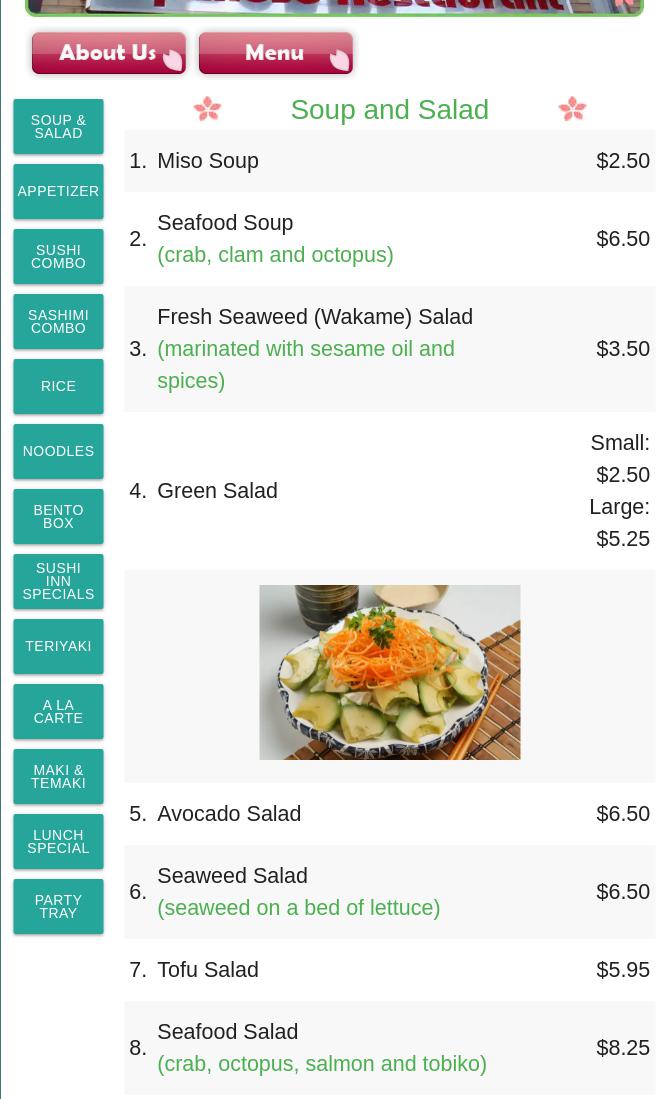View the Rice menu section
Image resolution: width=667 pixels, height=1099 pixels.
coord(58,386)
